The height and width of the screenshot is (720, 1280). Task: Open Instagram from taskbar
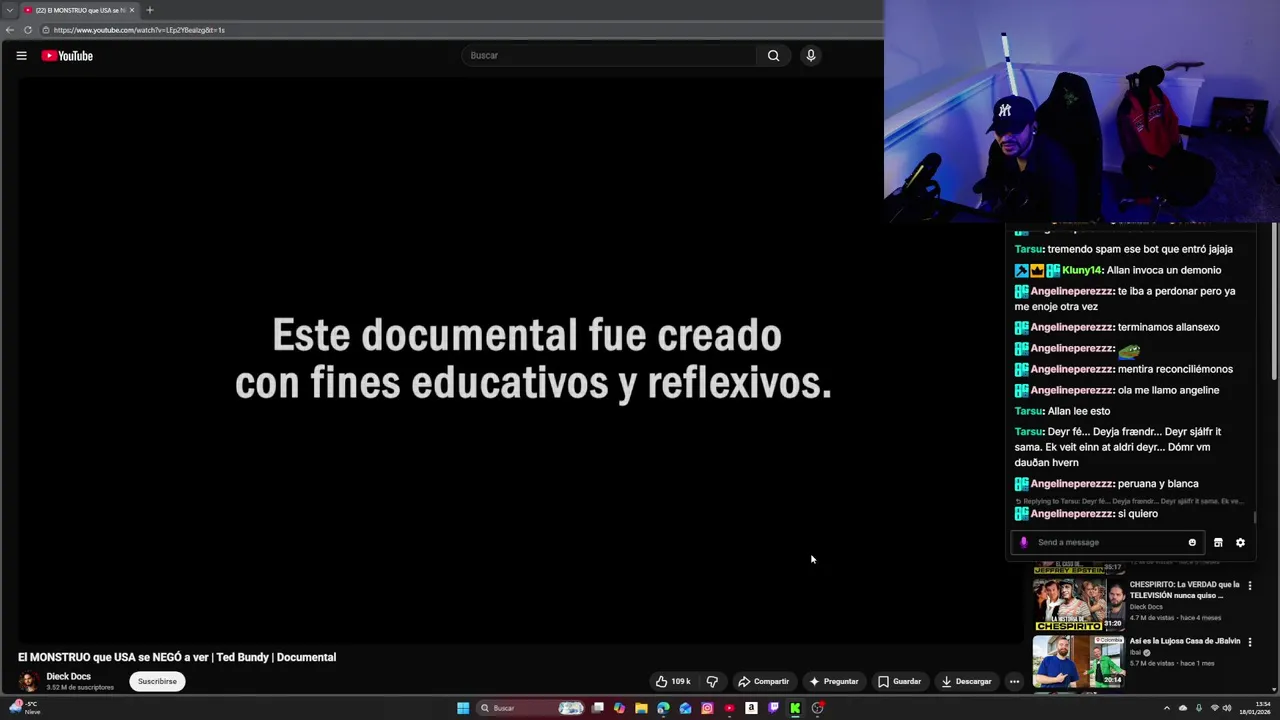pyautogui.click(x=707, y=708)
